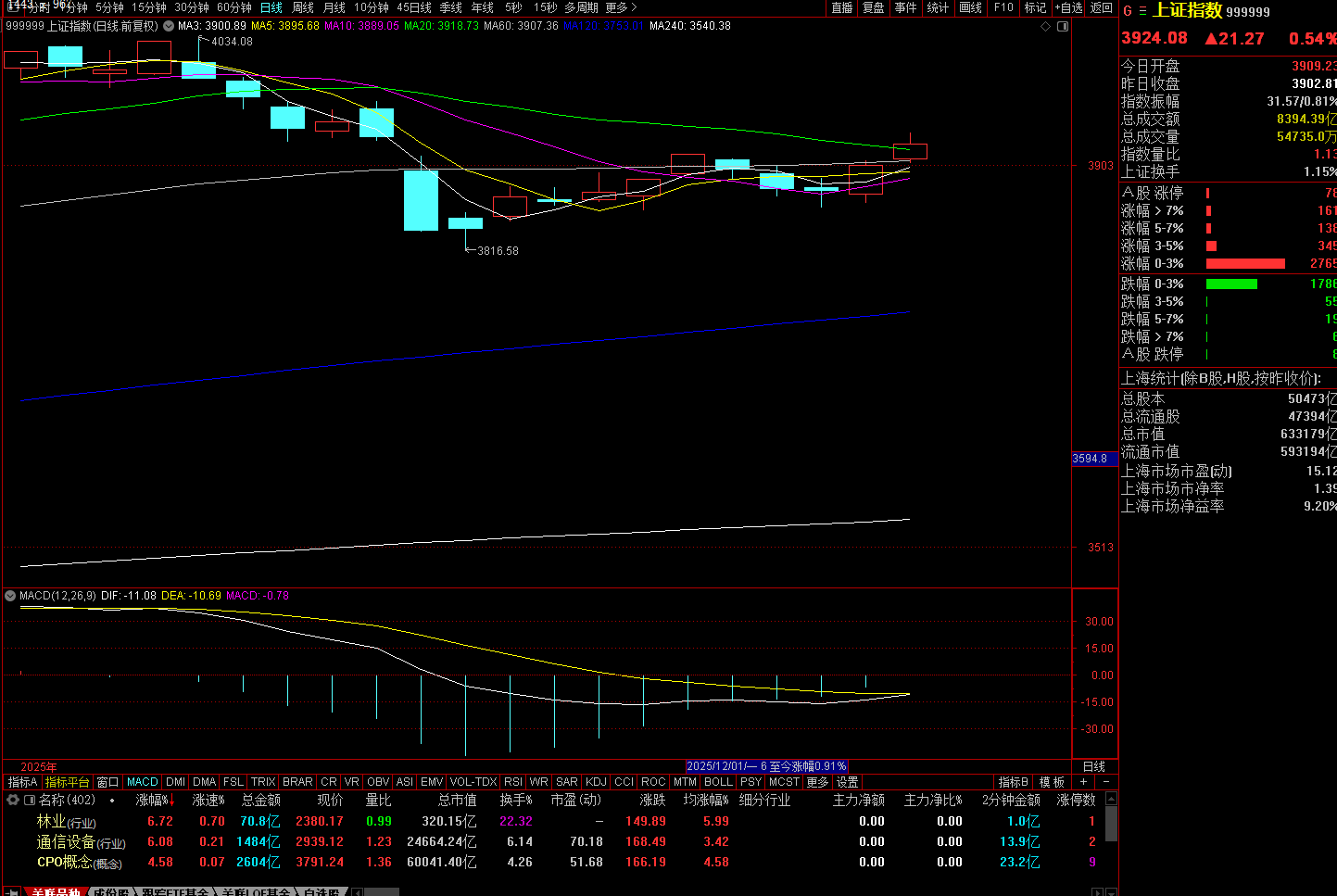Click the red G icon in quote panel
Screen dimensions: 1337x896
click(1128, 11)
